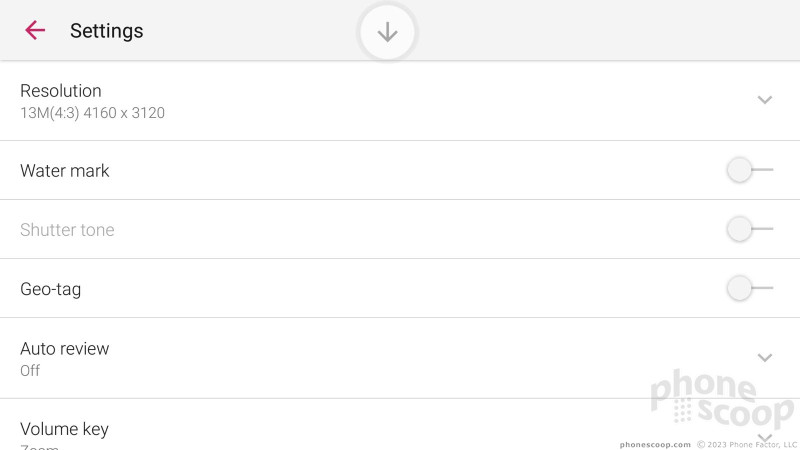
Task: Click the Off value under Auto review
Action: pos(30,370)
